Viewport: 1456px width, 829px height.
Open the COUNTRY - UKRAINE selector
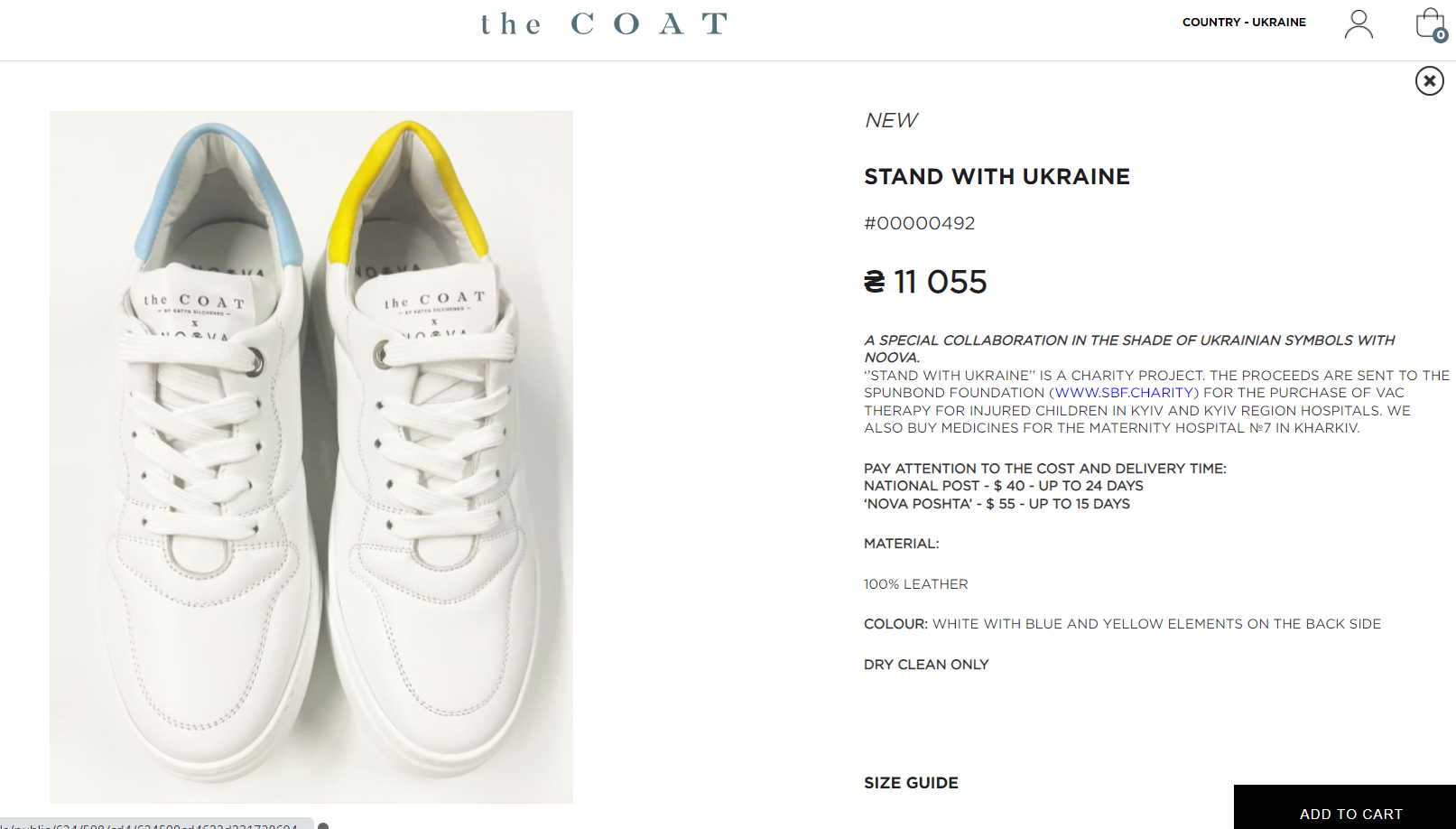pyautogui.click(x=1244, y=23)
